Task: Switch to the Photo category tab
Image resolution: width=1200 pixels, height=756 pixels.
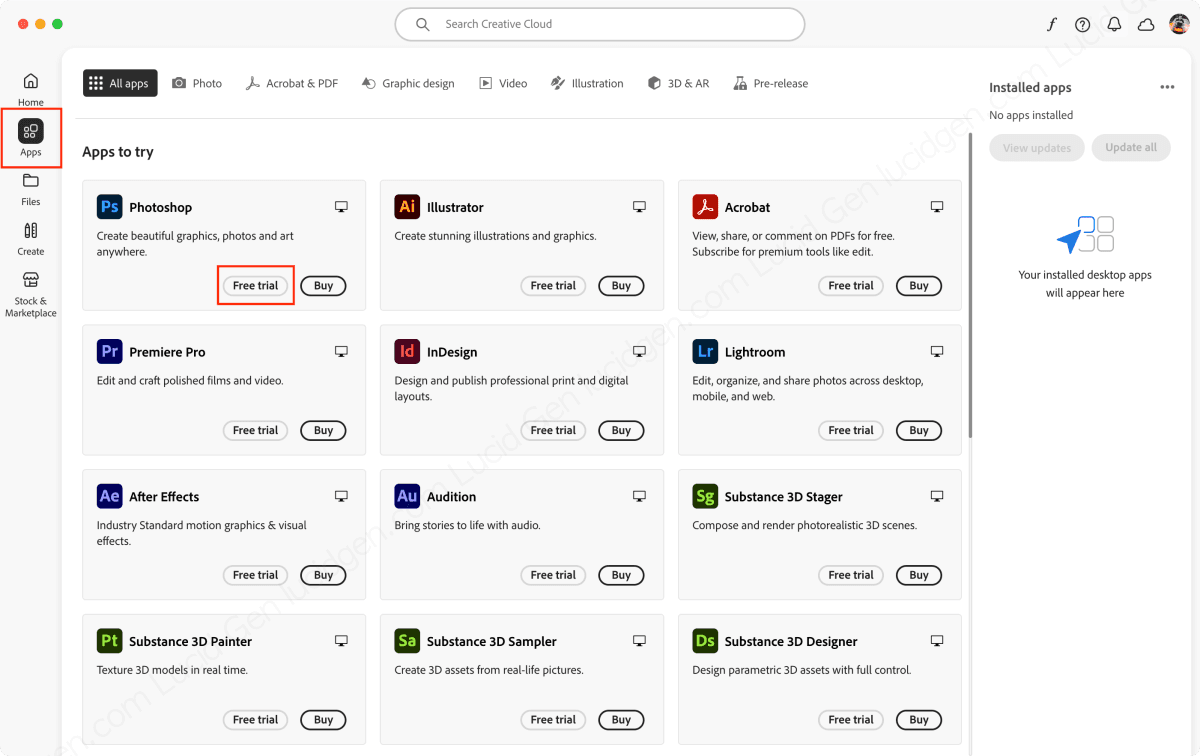Action: coord(197,84)
